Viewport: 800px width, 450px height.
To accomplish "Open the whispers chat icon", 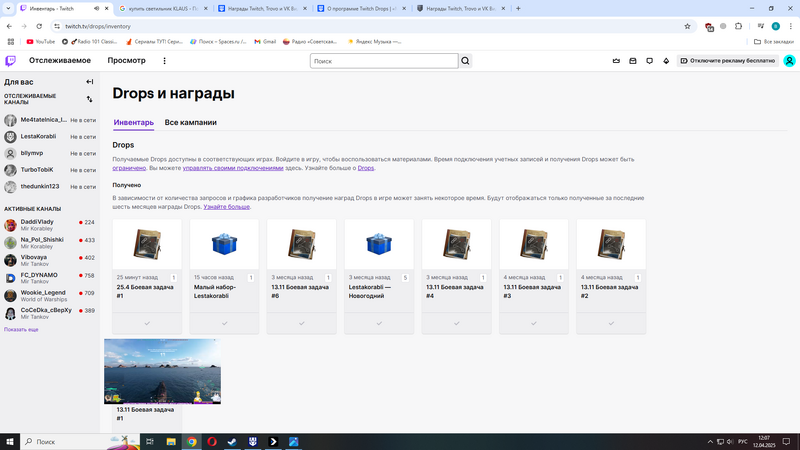I will 649,61.
